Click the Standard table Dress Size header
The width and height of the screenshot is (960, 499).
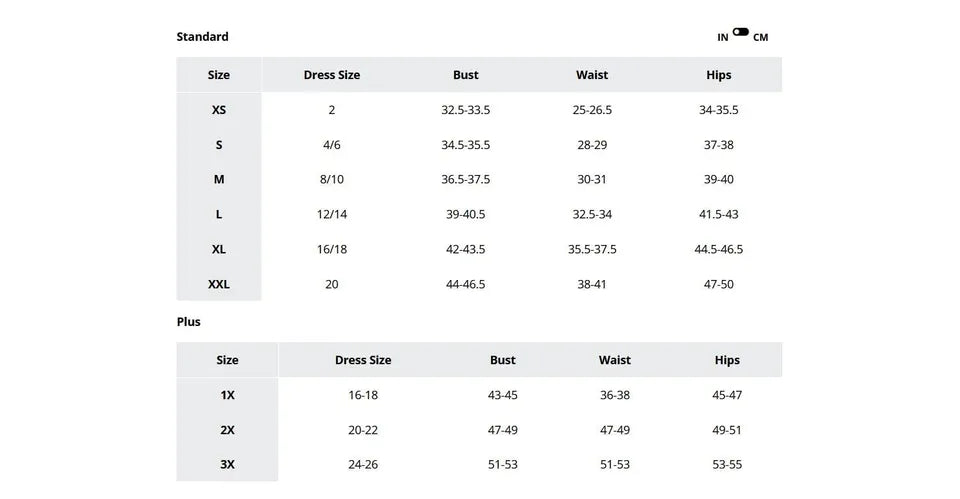click(x=332, y=75)
